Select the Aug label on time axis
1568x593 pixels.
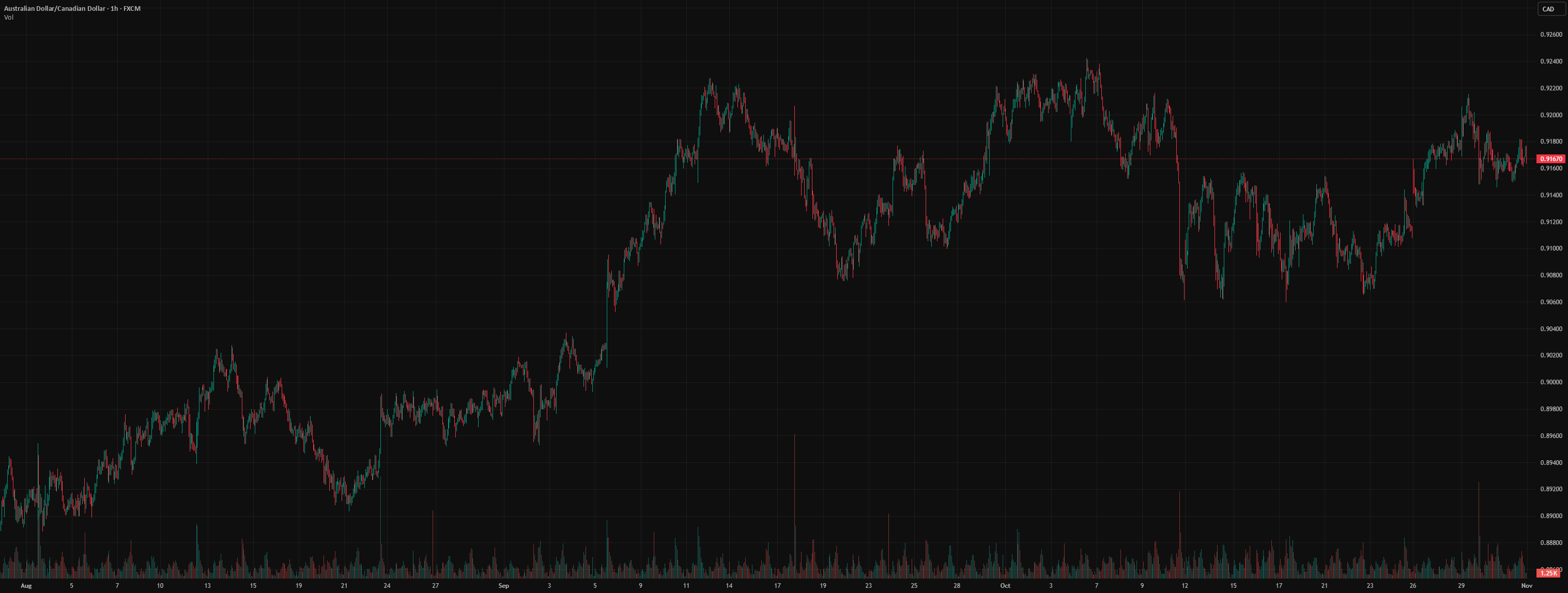[x=25, y=586]
